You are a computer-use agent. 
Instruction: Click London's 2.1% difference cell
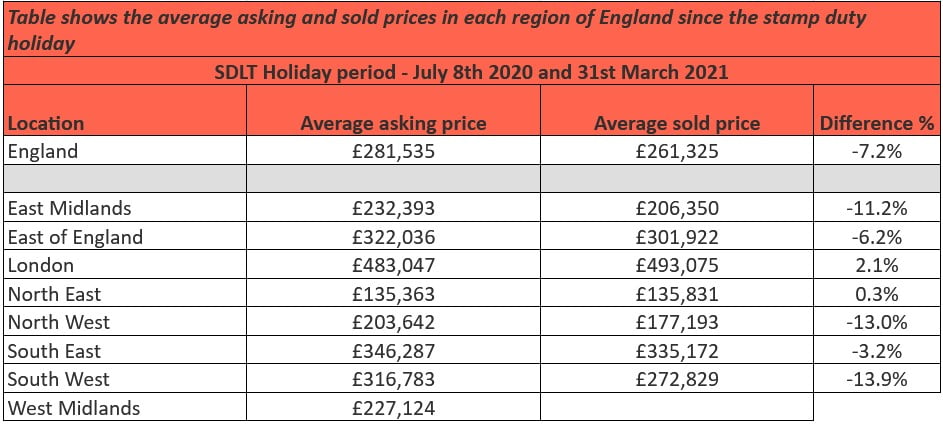(x=876, y=266)
